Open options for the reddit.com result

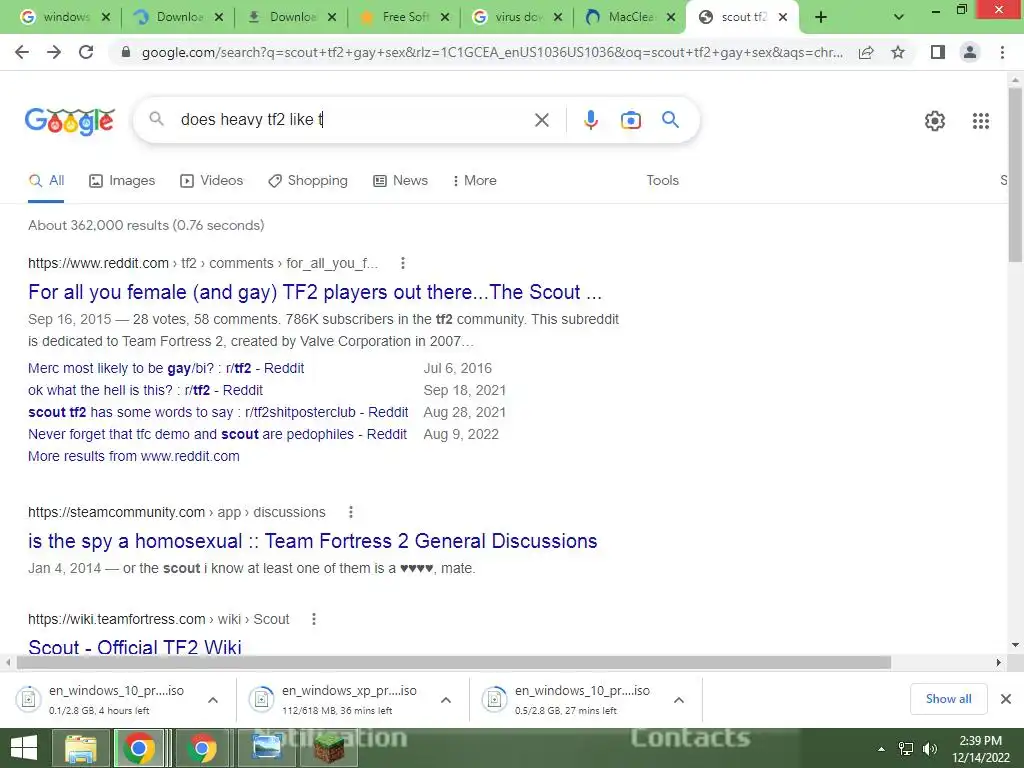pyautogui.click(x=402, y=263)
